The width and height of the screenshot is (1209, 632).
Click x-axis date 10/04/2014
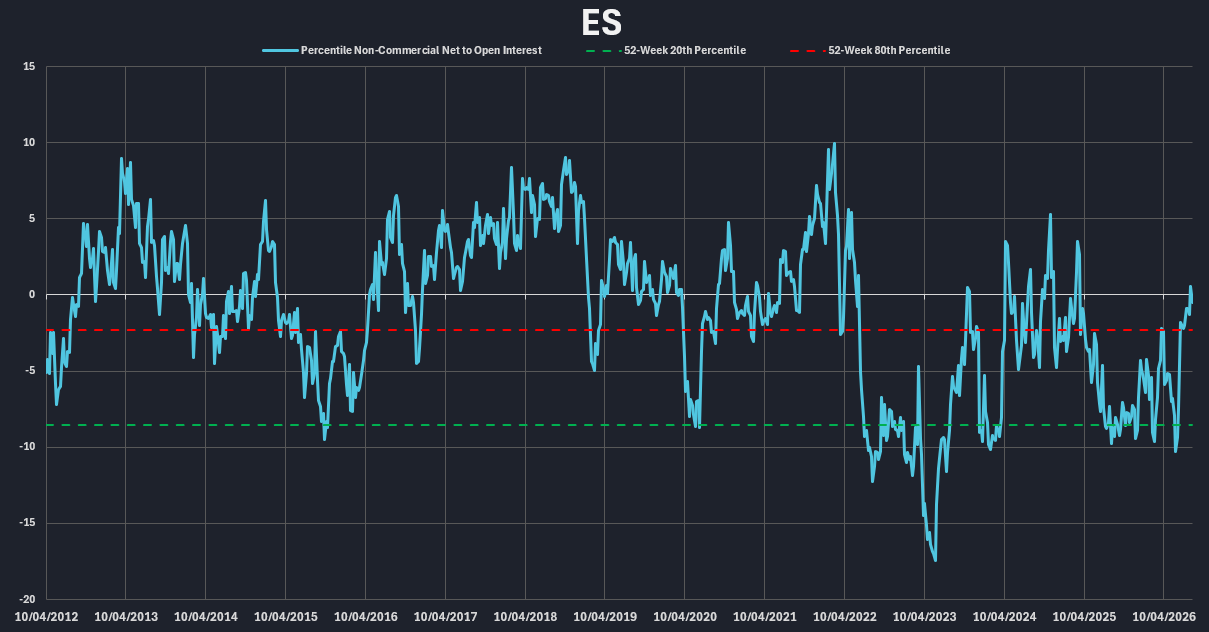pos(206,617)
